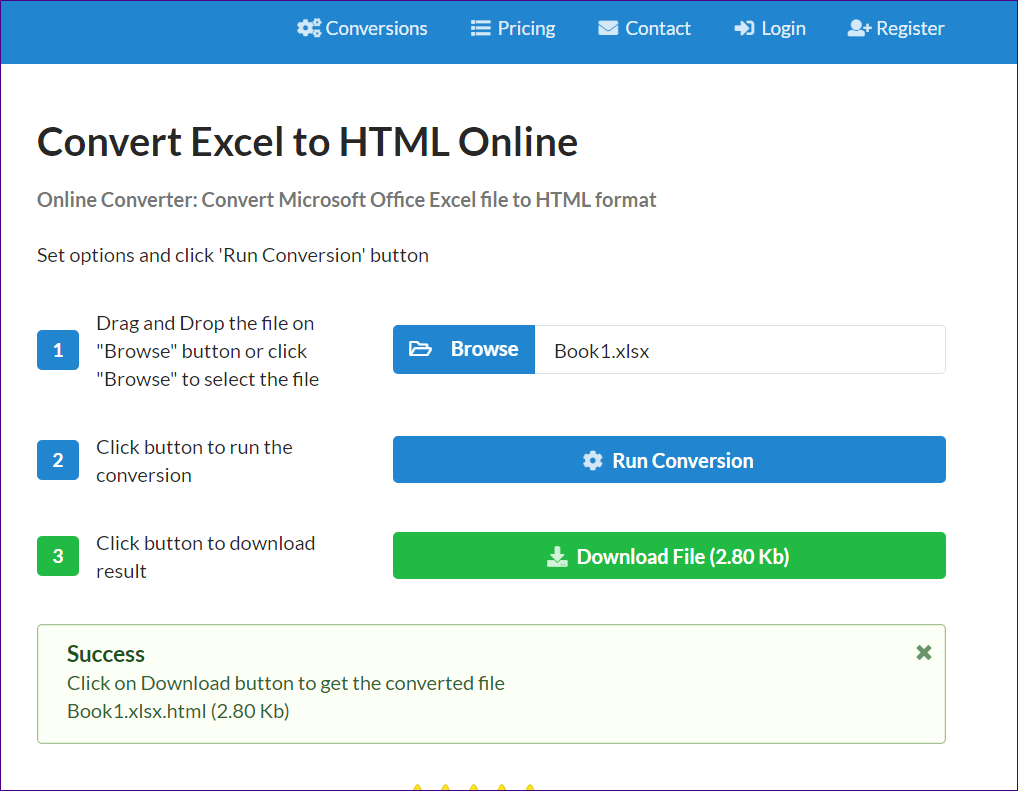1018x791 pixels.
Task: Dismiss the Success message with the X
Action: (924, 652)
